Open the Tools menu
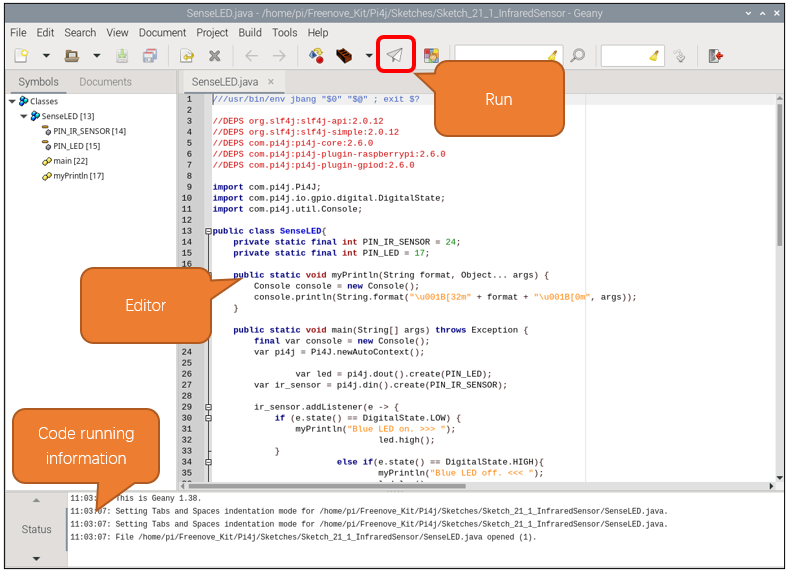The height and width of the screenshot is (574, 788). [284, 33]
